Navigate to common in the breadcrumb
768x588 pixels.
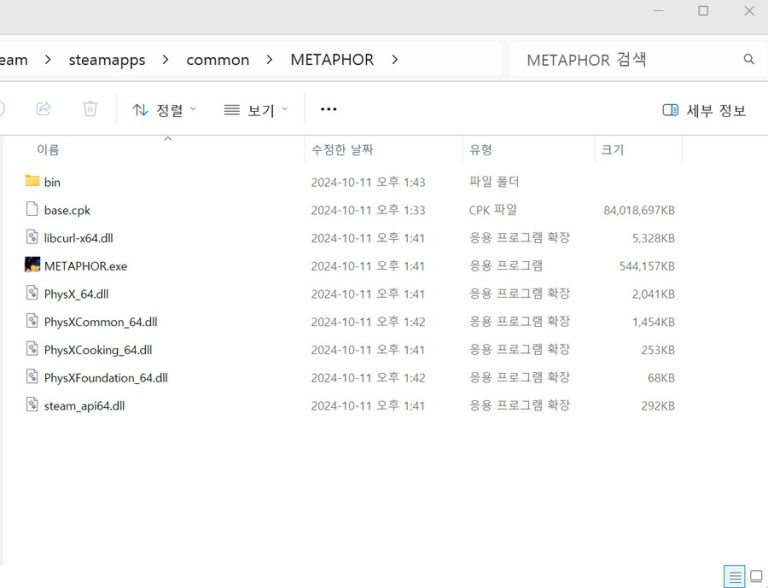tap(217, 60)
